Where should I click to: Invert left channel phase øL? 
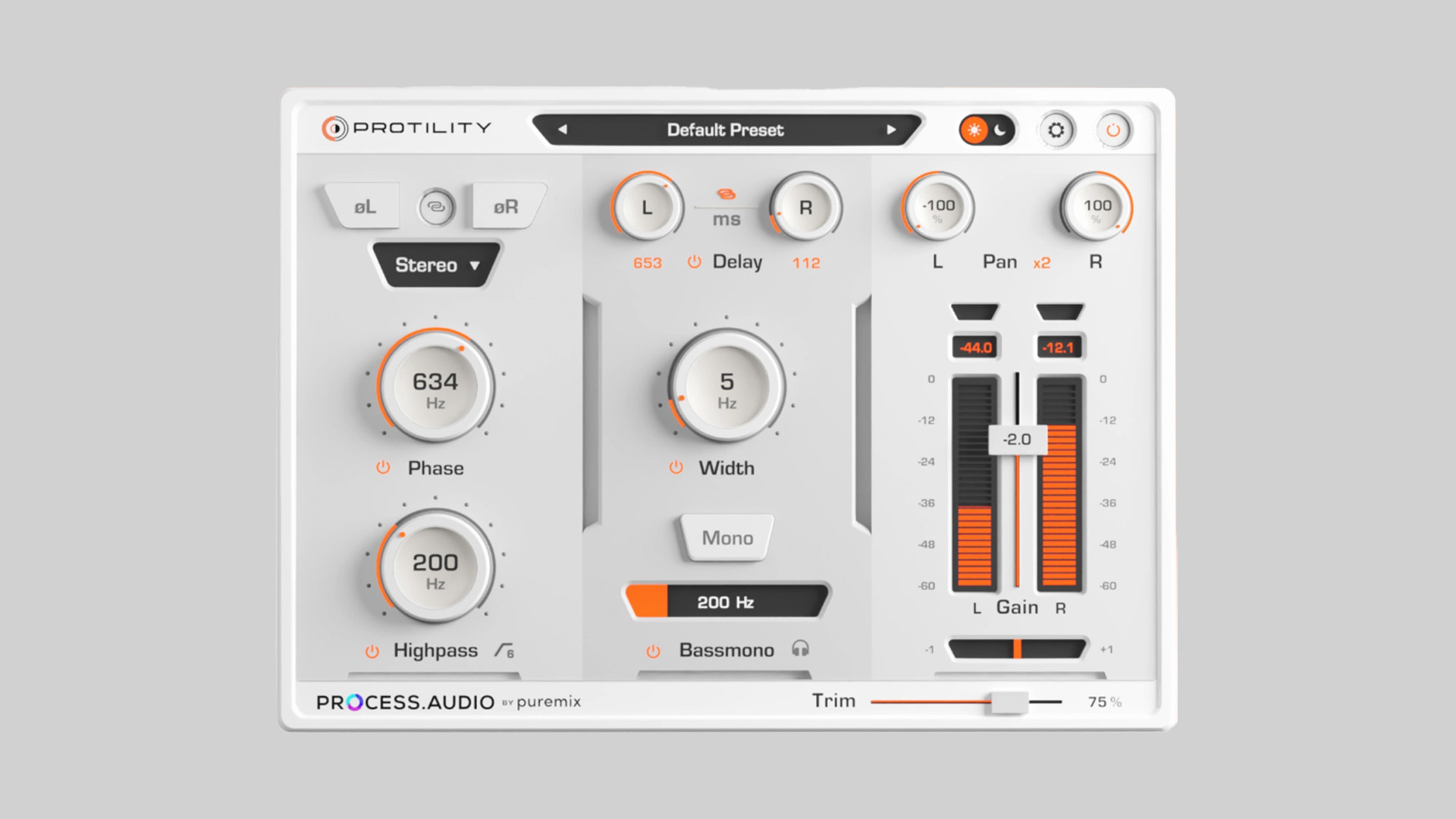click(364, 206)
